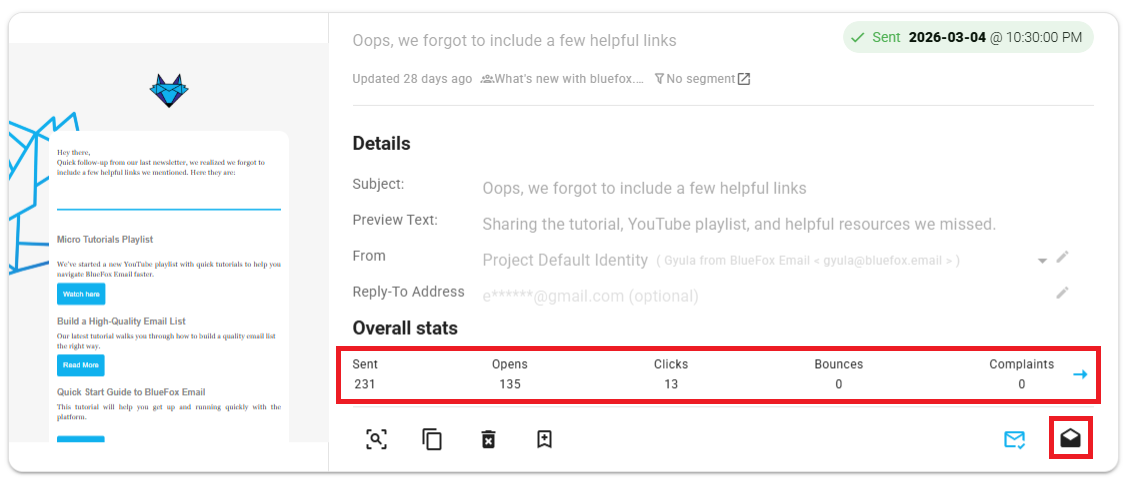Click the Preview Text field

pyautogui.click(x=738, y=224)
